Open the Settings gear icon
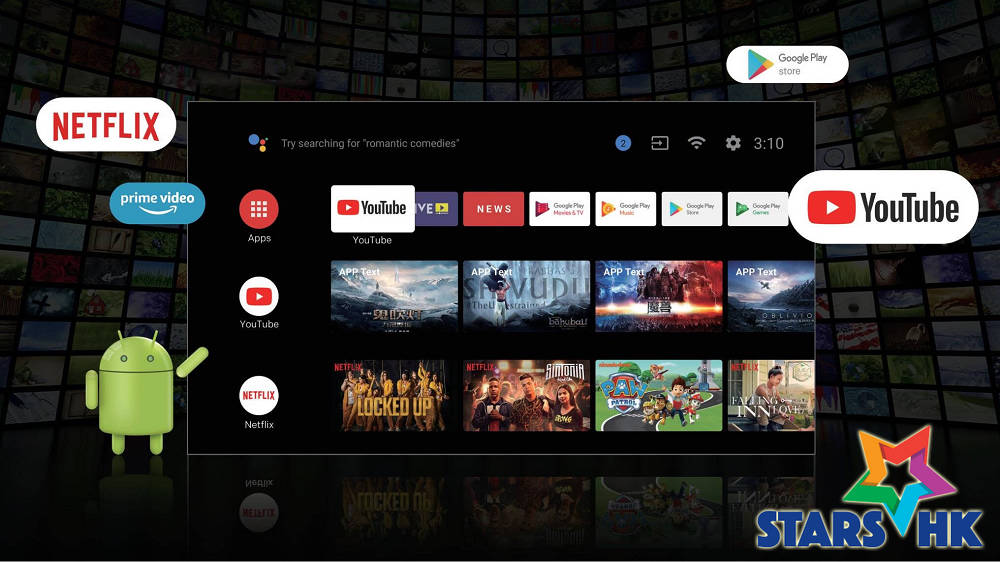Image resolution: width=1000 pixels, height=562 pixels. pos(733,143)
